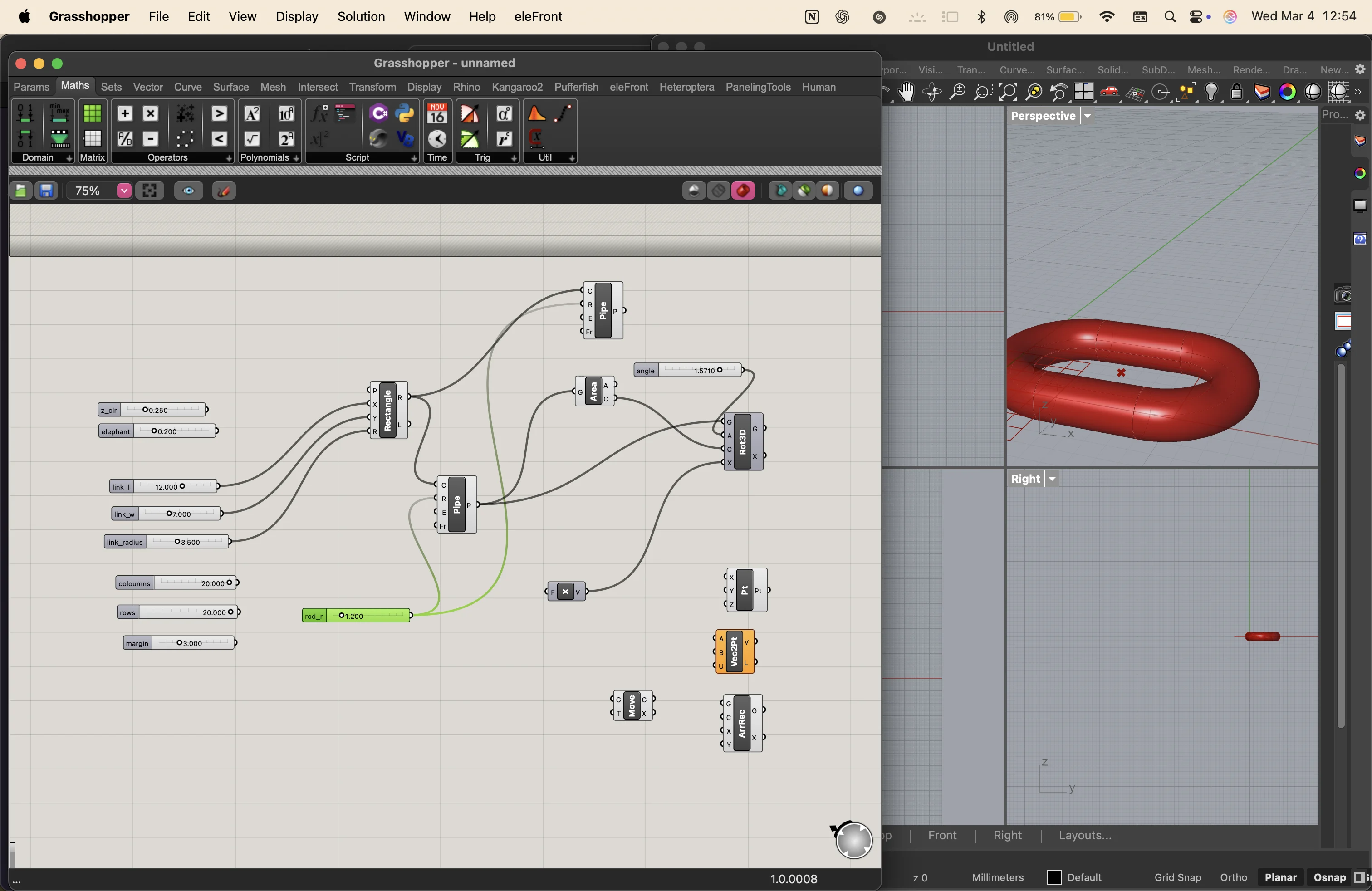Select the Python script component icon
1372x891 pixels.
pyautogui.click(x=405, y=113)
